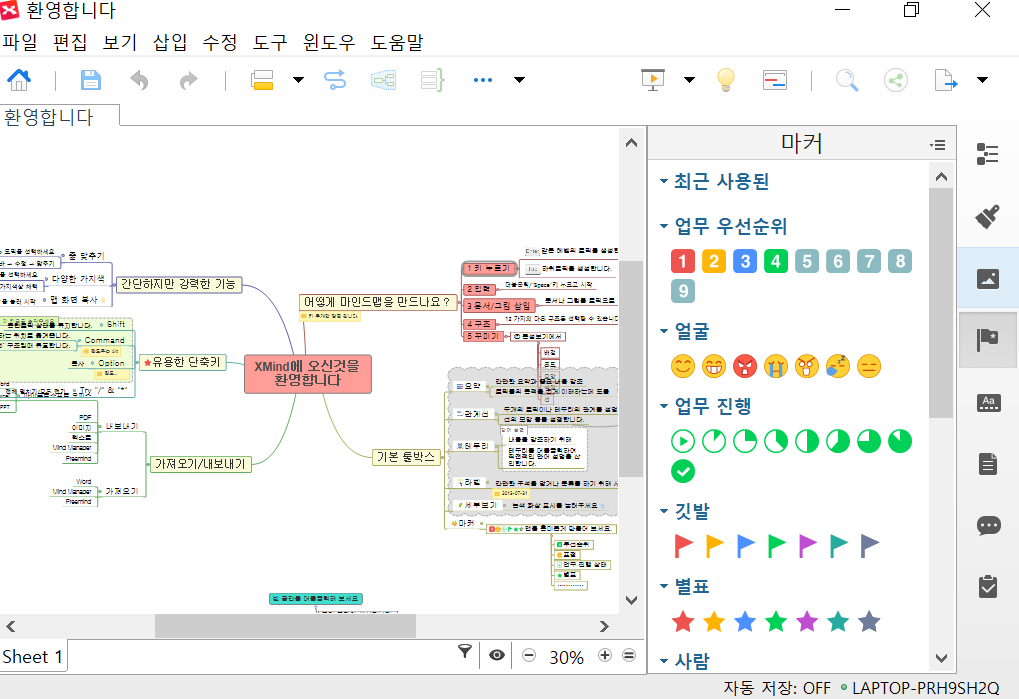1019x699 pixels.
Task: Open the 마커 panel view menu
Action: (938, 145)
